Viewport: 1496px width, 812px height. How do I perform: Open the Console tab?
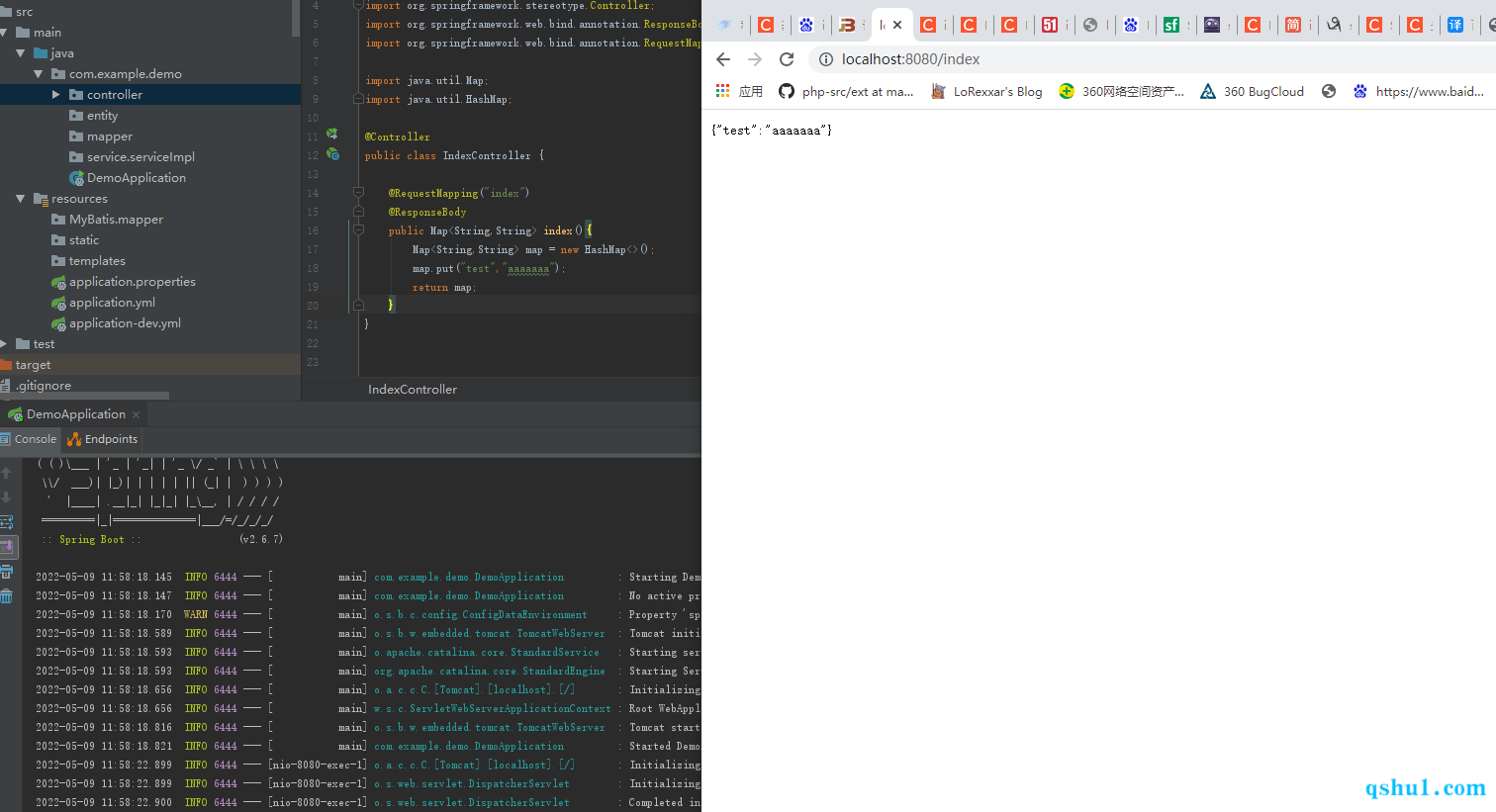(30, 439)
